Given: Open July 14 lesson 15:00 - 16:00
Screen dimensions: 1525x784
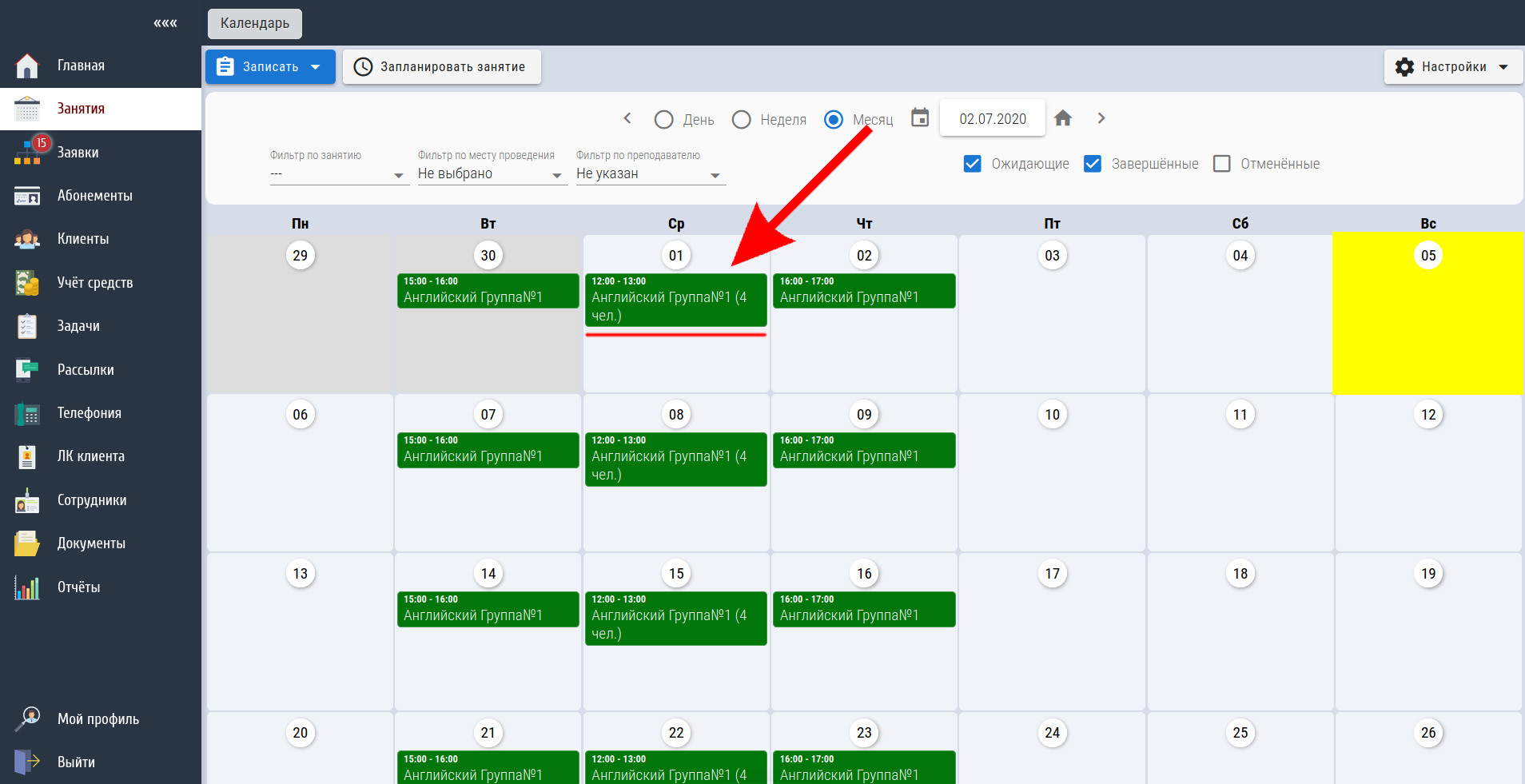Looking at the screenshot, I should click(488, 609).
